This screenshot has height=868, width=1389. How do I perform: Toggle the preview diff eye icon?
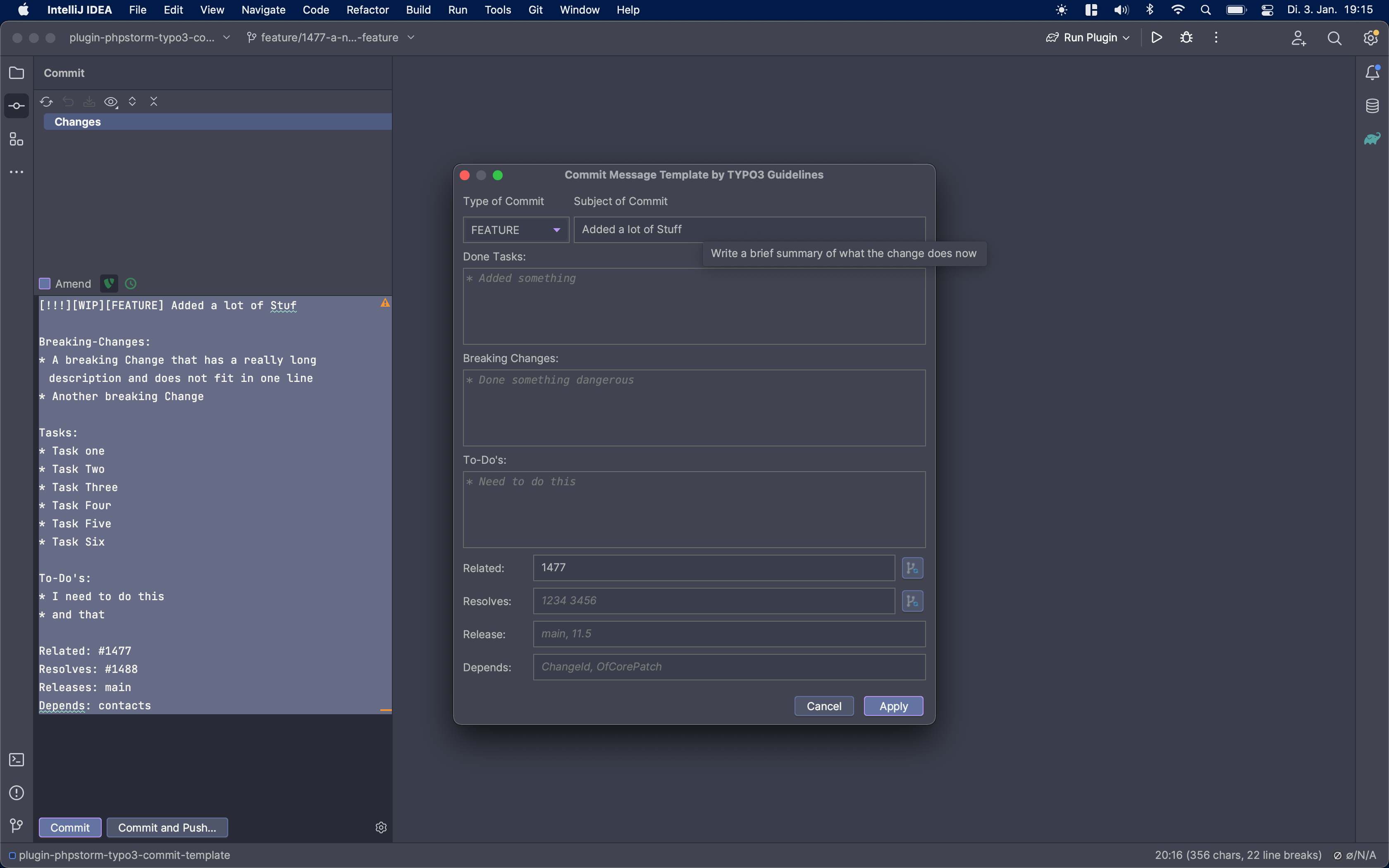(x=111, y=102)
